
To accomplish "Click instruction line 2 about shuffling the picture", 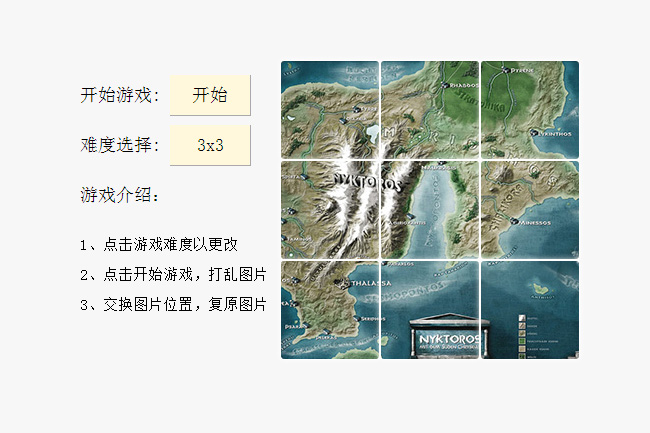I will pos(172,274).
